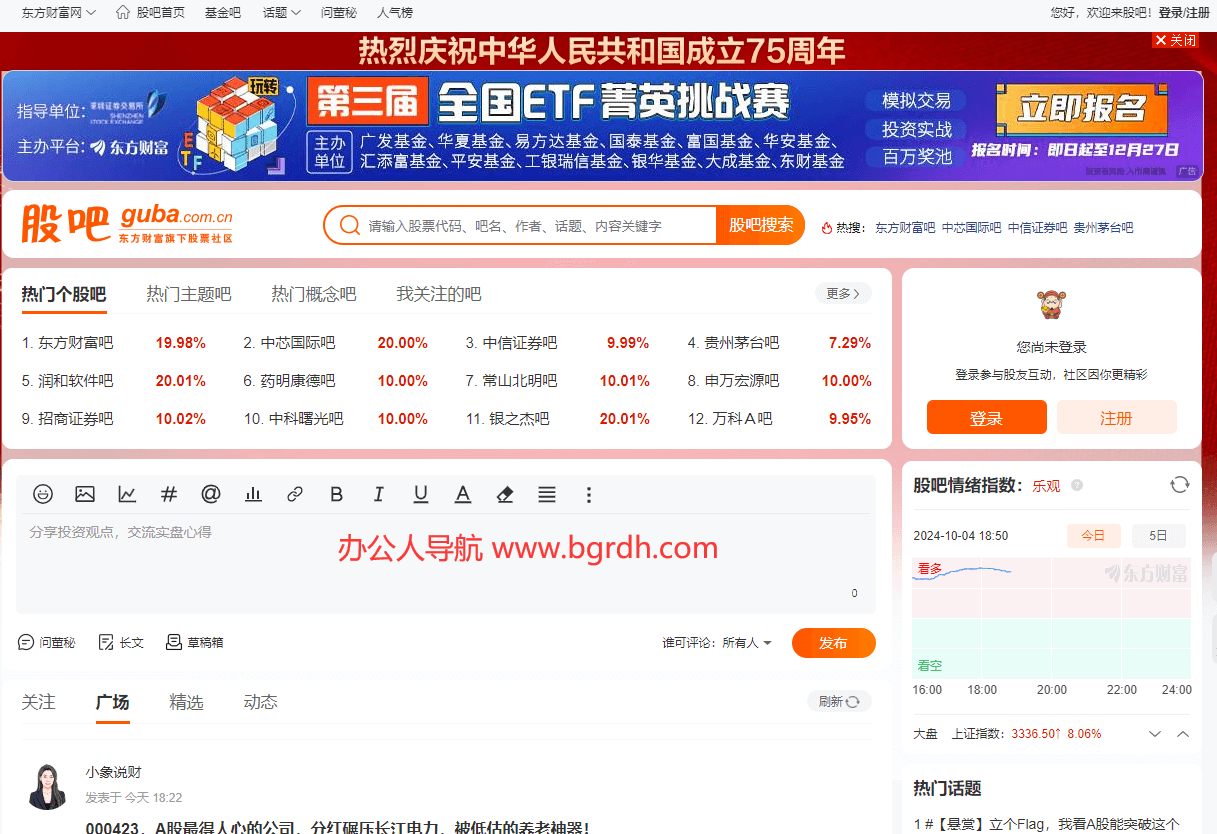Open 问董秘 below the editor
The width and height of the screenshot is (1217, 834).
(x=47, y=642)
